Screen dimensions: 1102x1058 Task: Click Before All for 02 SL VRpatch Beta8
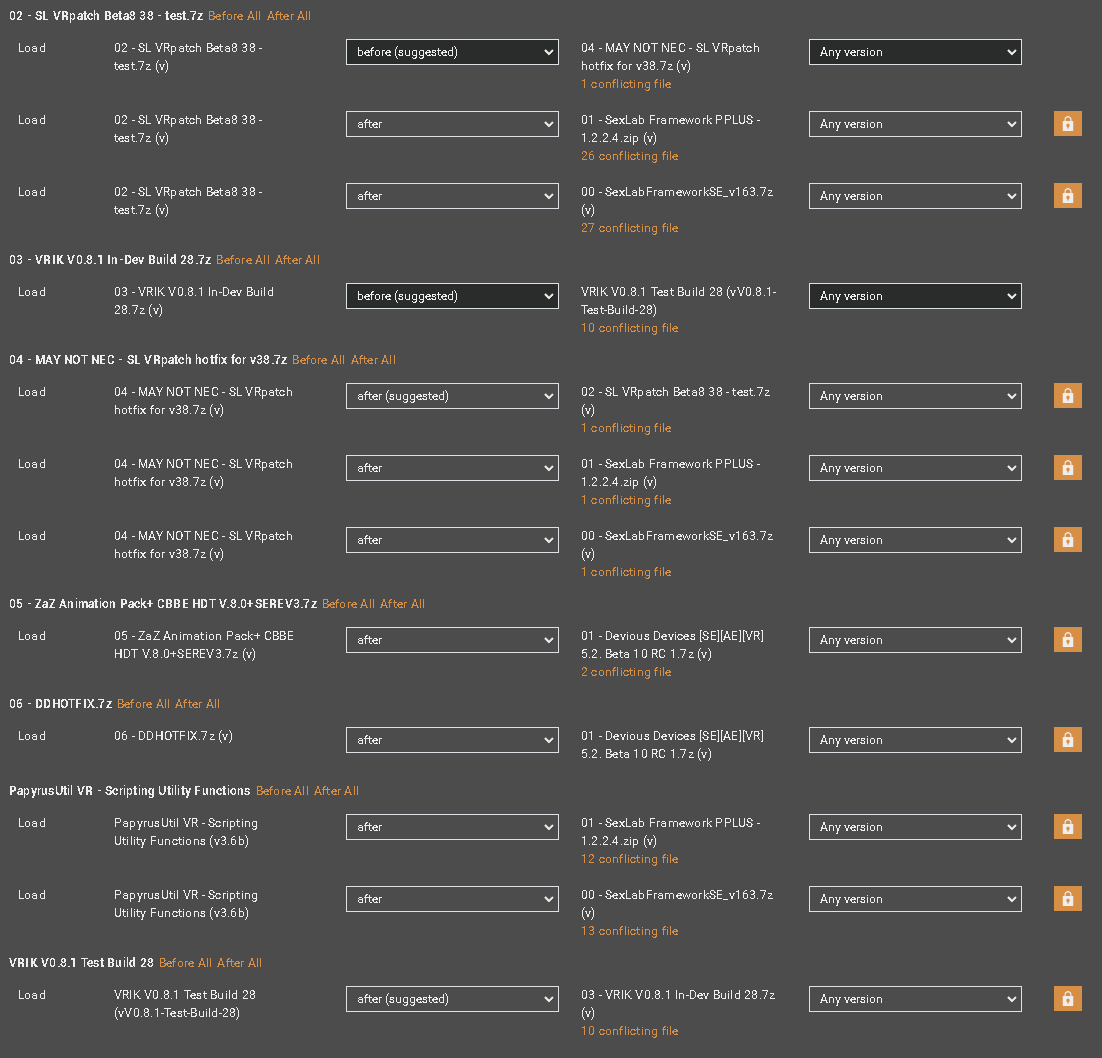235,16
